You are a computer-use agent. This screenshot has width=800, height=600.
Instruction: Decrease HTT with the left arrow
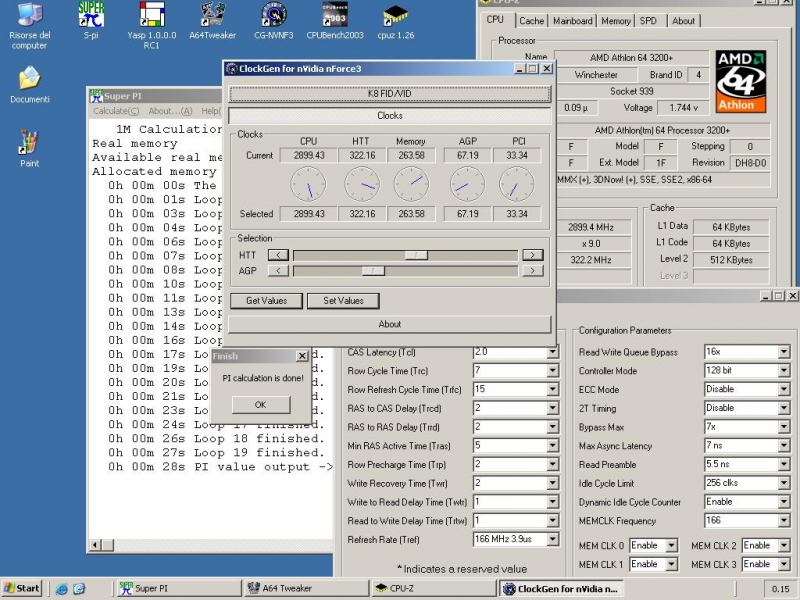278,255
